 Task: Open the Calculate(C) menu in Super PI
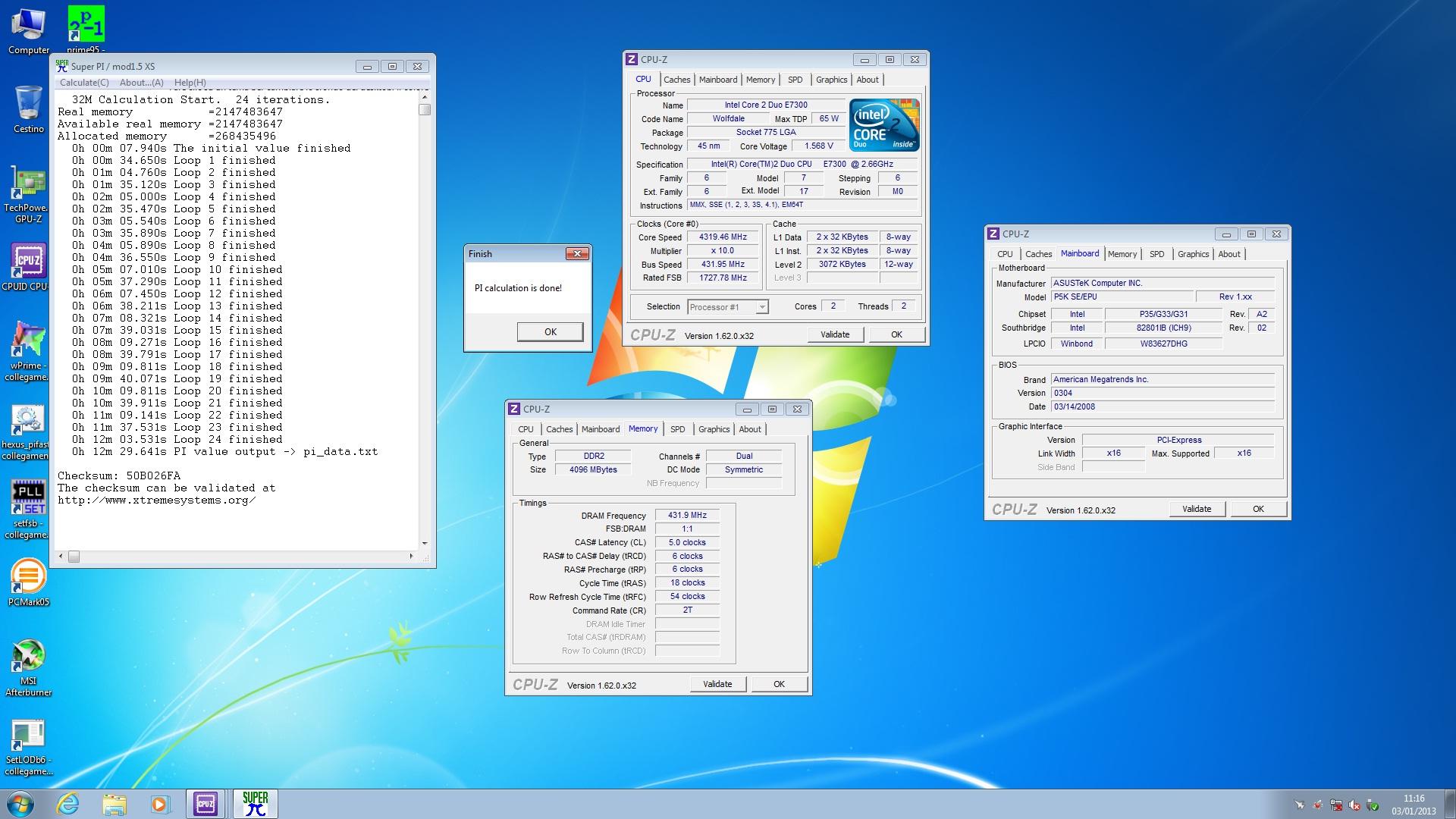[84, 83]
